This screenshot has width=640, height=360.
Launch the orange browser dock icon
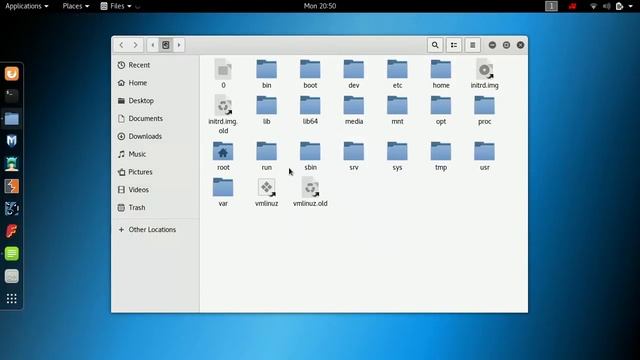(x=12, y=73)
